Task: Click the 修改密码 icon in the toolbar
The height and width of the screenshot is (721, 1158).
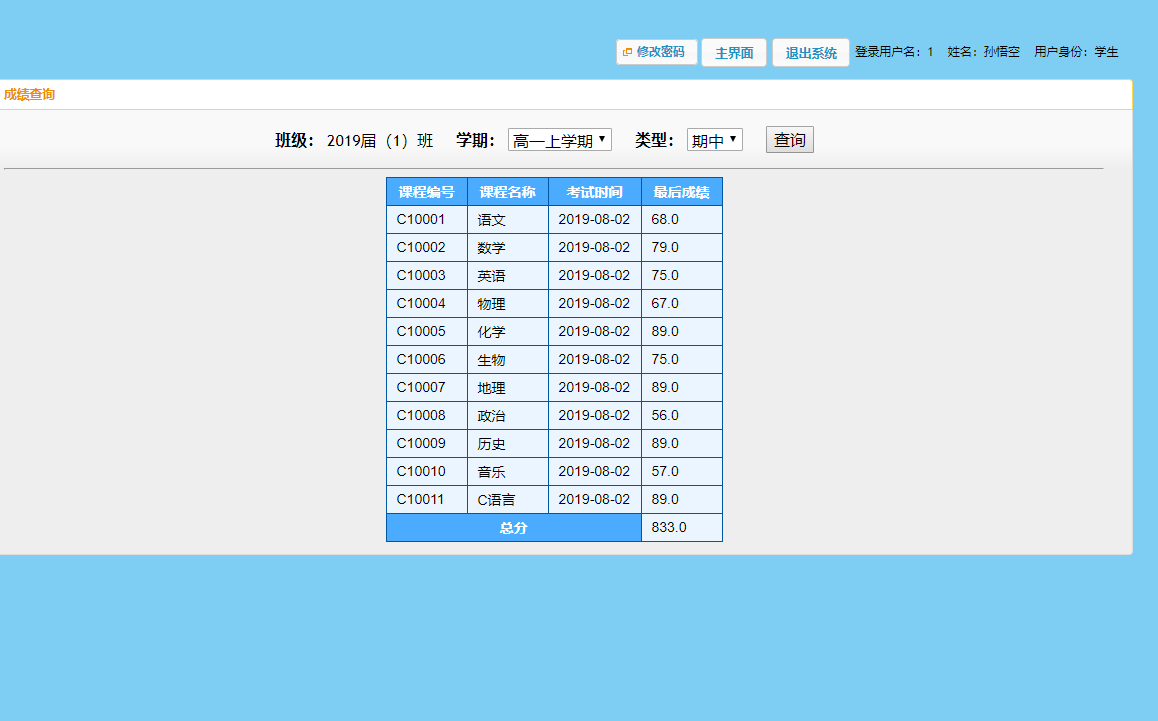Action: pos(626,51)
